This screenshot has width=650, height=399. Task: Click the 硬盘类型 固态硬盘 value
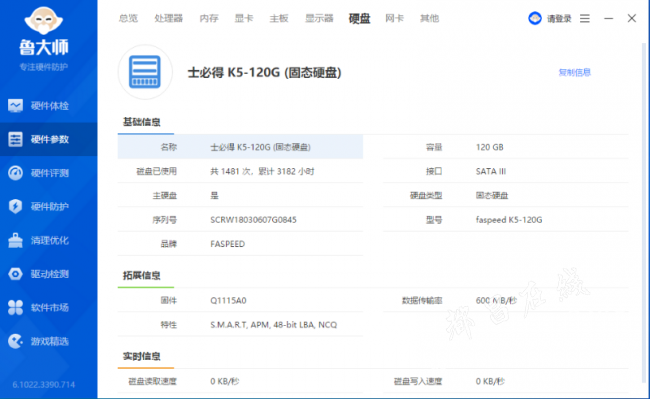492,195
